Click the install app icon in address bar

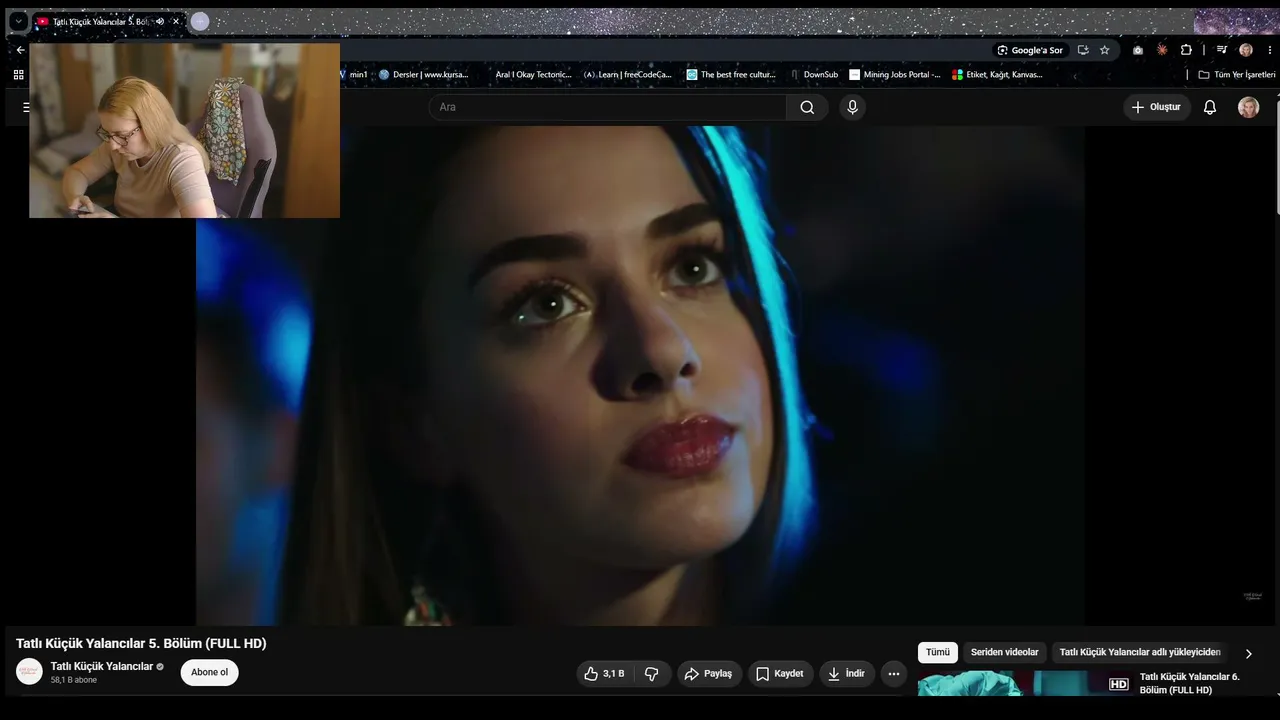[1083, 50]
